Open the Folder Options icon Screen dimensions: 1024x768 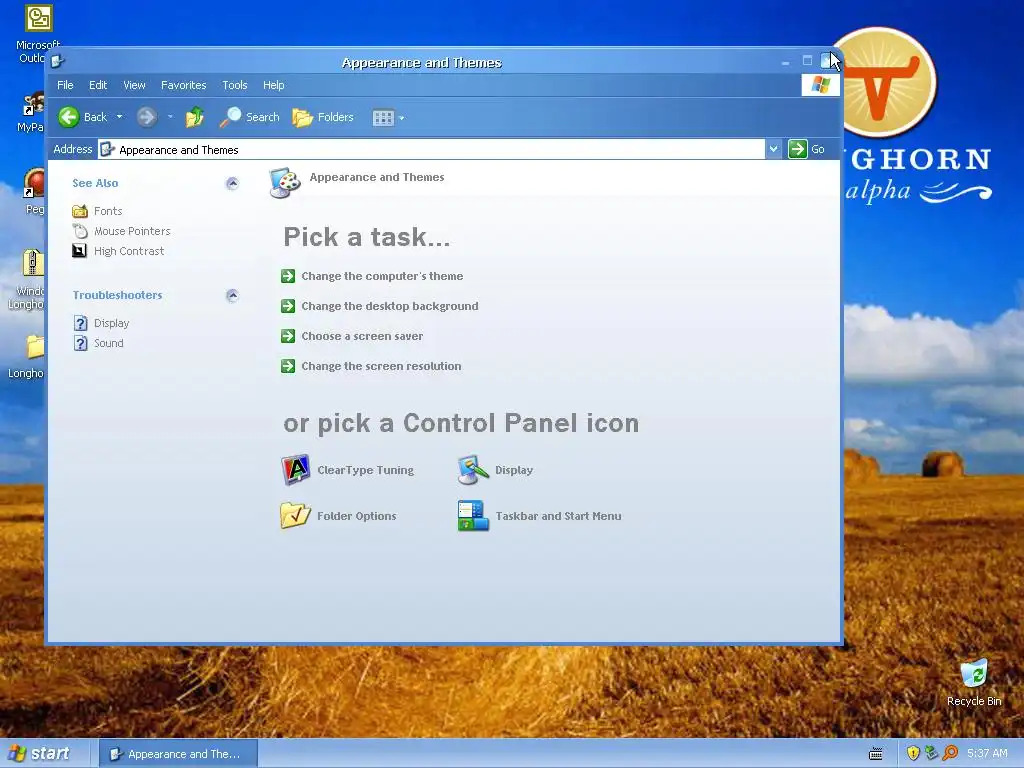tap(295, 515)
